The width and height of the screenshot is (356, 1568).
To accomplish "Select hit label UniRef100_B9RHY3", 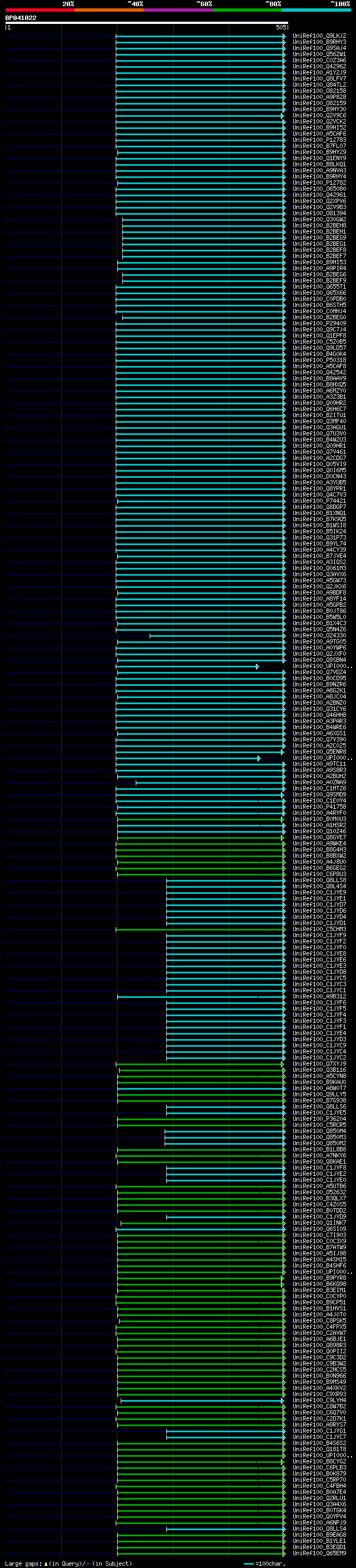I will click(x=319, y=42).
